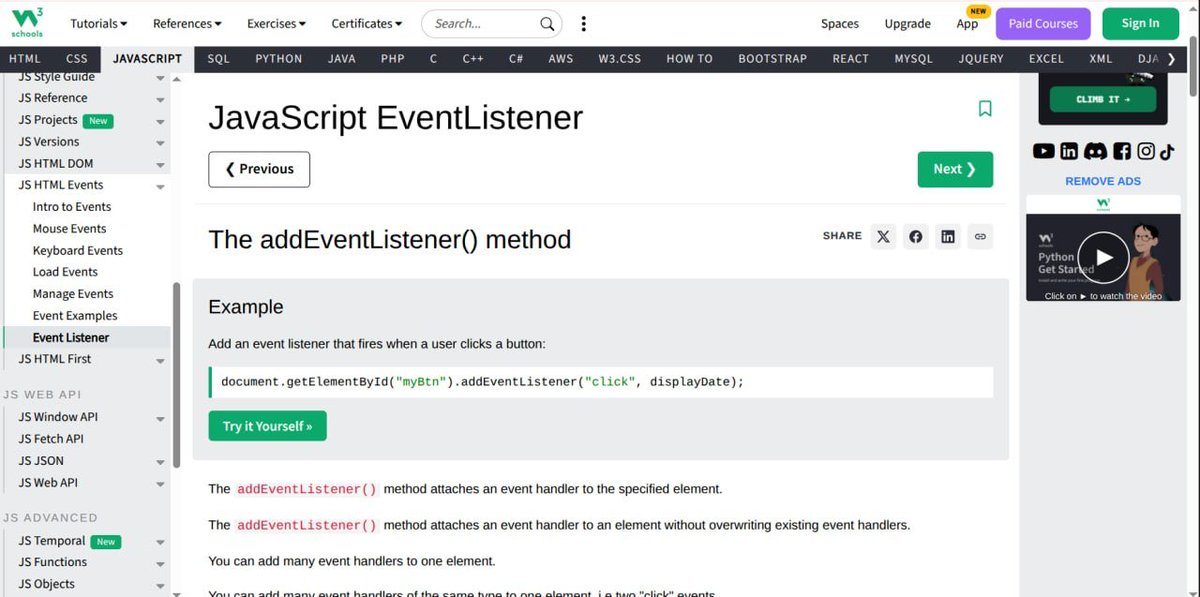The width and height of the screenshot is (1200, 597).
Task: Share on Facebook icon
Action: (x=915, y=236)
